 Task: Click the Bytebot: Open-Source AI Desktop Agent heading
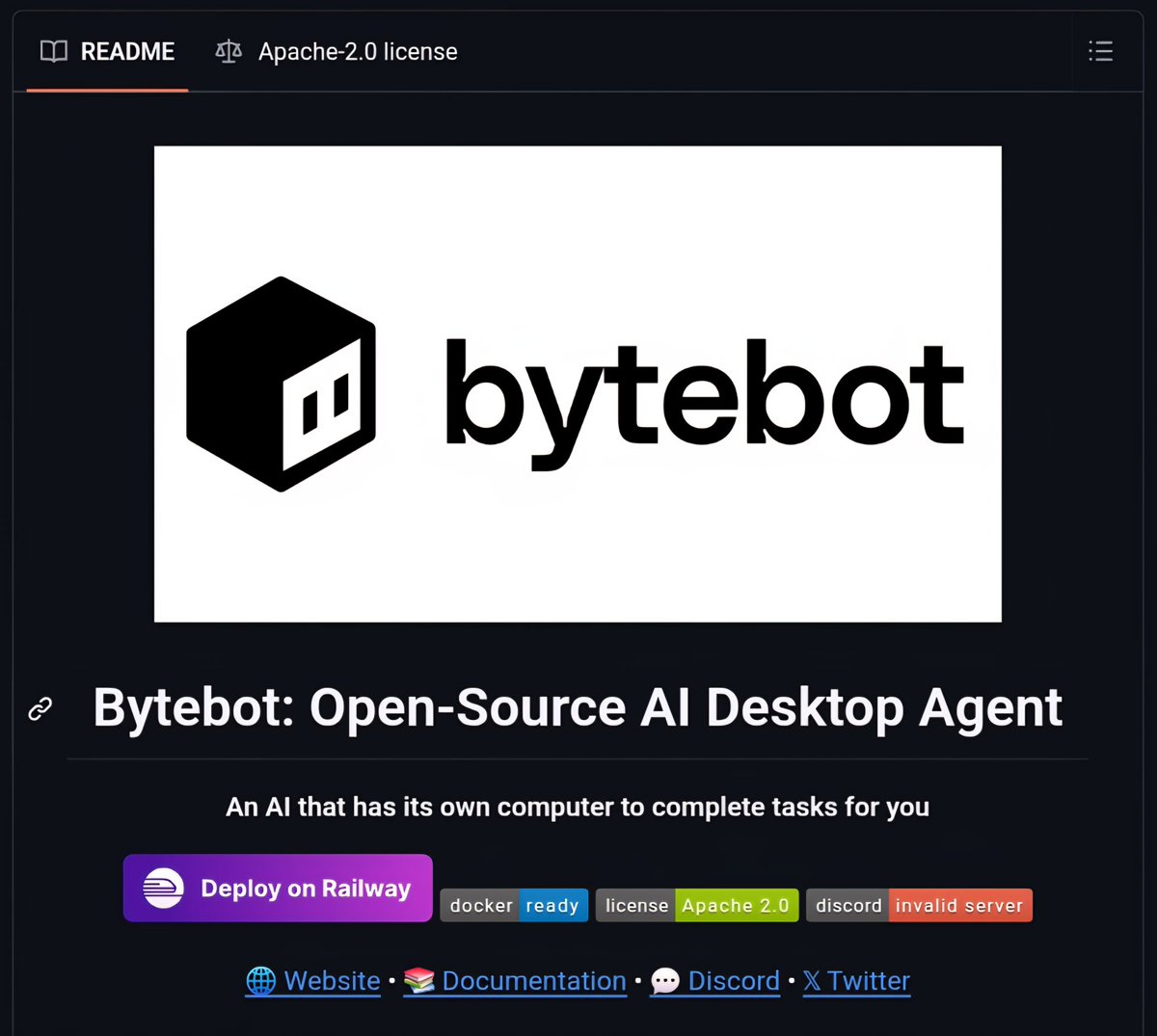(x=578, y=708)
